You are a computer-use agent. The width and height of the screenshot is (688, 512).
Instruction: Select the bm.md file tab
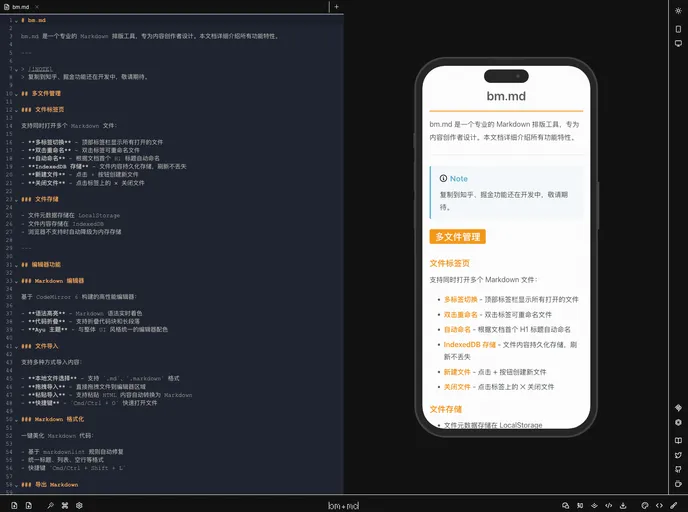(x=20, y=7)
